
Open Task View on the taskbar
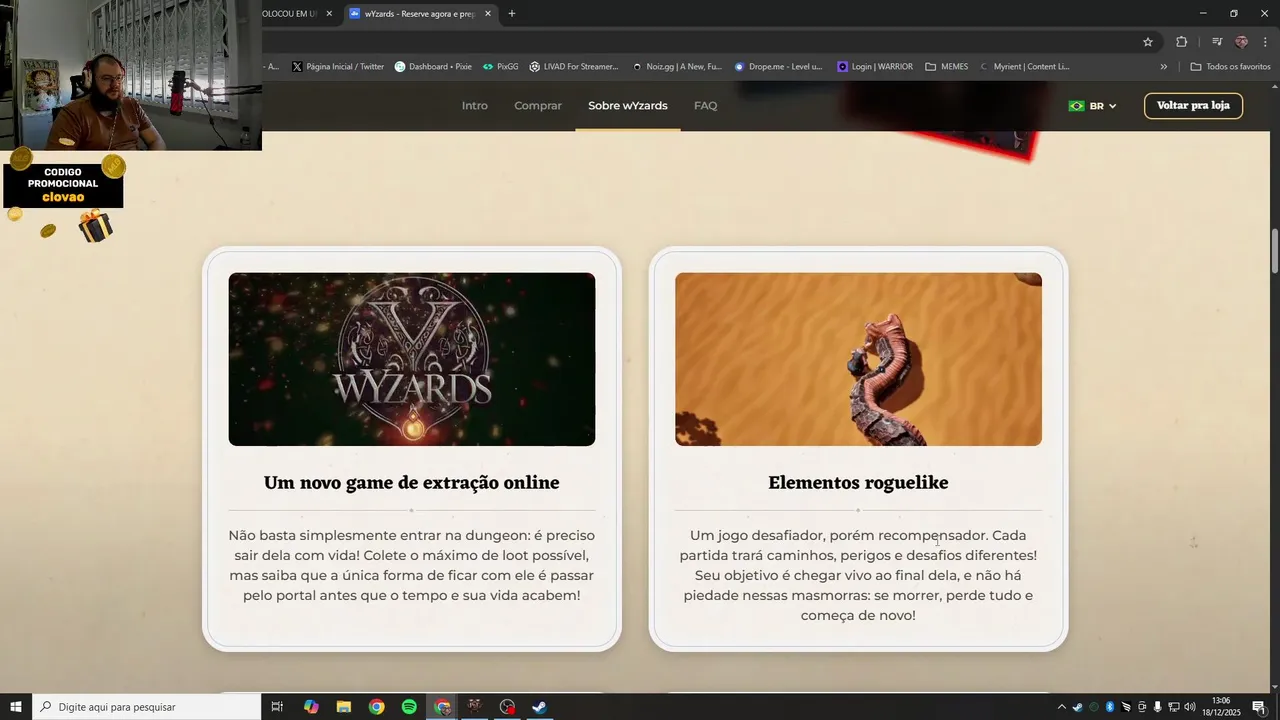pos(277,707)
